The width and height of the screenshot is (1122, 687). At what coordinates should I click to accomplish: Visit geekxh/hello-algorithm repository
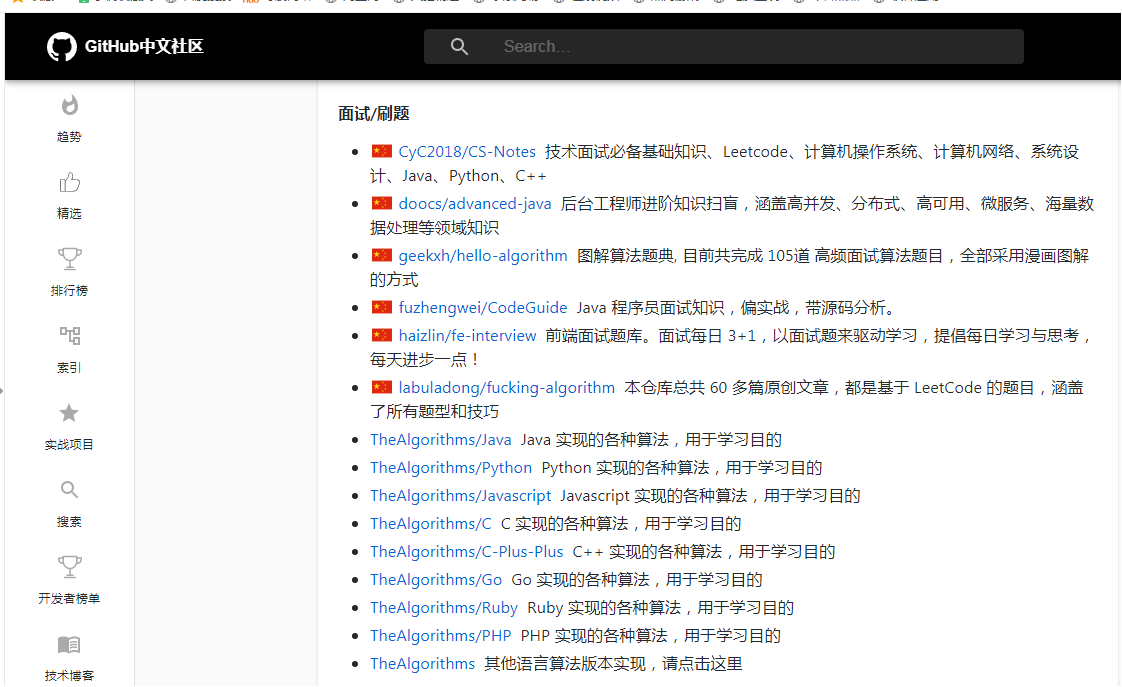pyautogui.click(x=483, y=255)
